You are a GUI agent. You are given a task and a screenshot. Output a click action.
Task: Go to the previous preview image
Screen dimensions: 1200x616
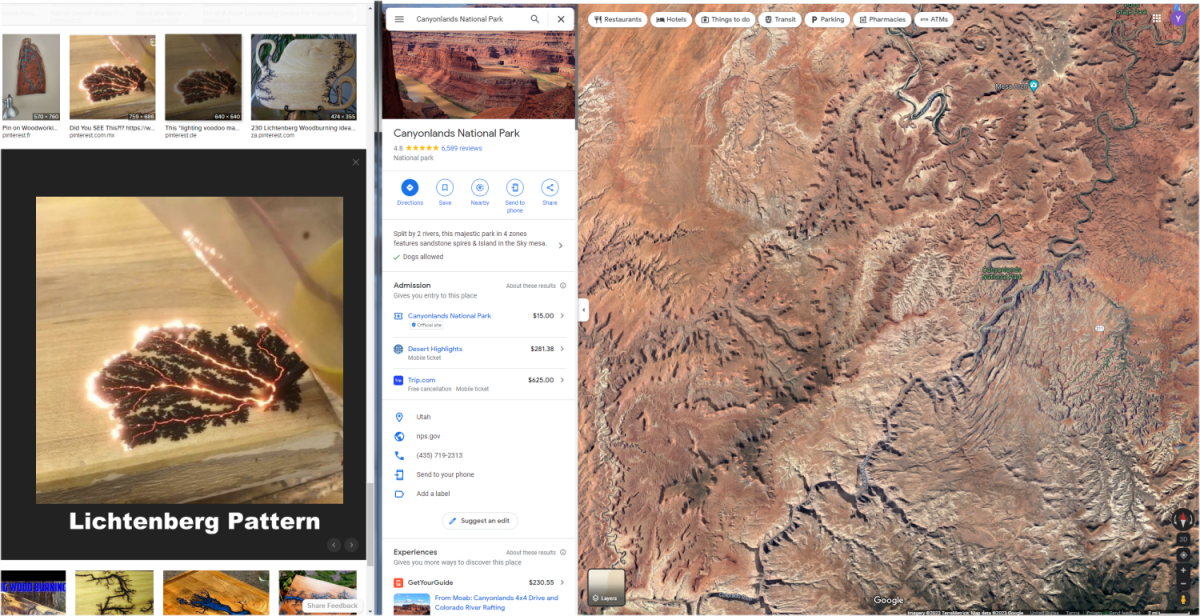point(335,545)
